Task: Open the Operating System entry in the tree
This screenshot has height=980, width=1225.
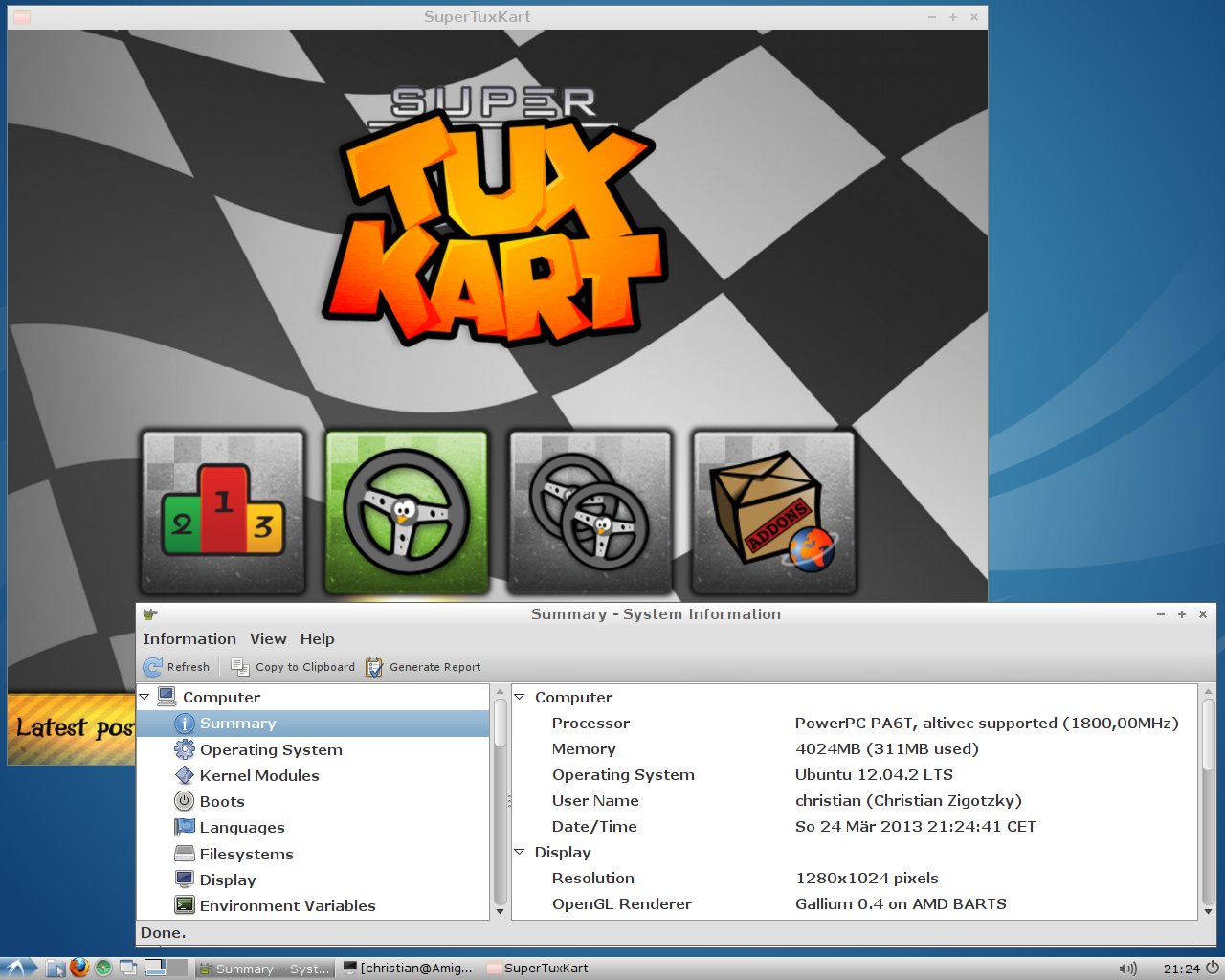Action: click(x=271, y=750)
